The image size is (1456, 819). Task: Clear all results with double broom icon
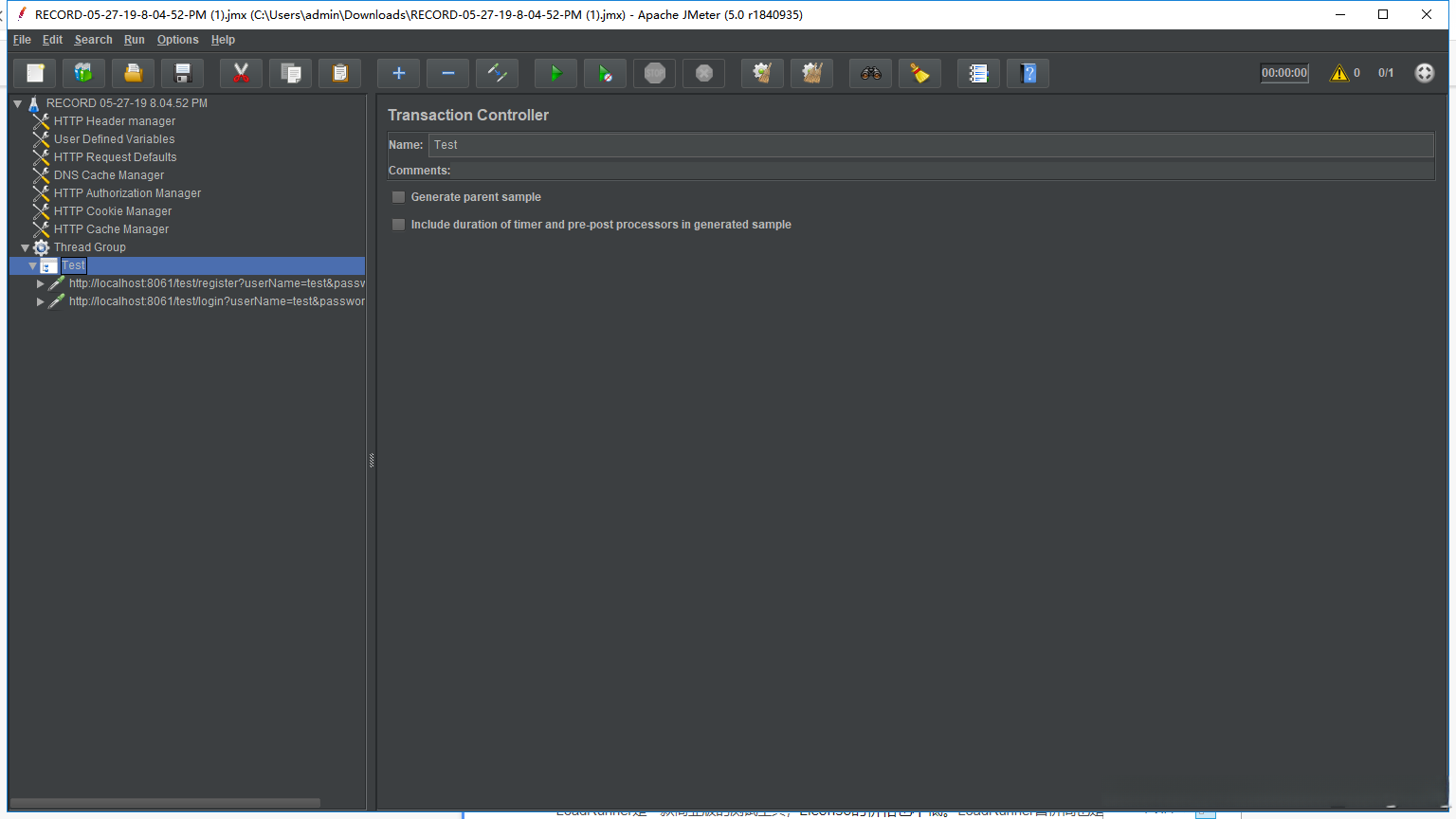click(812, 73)
